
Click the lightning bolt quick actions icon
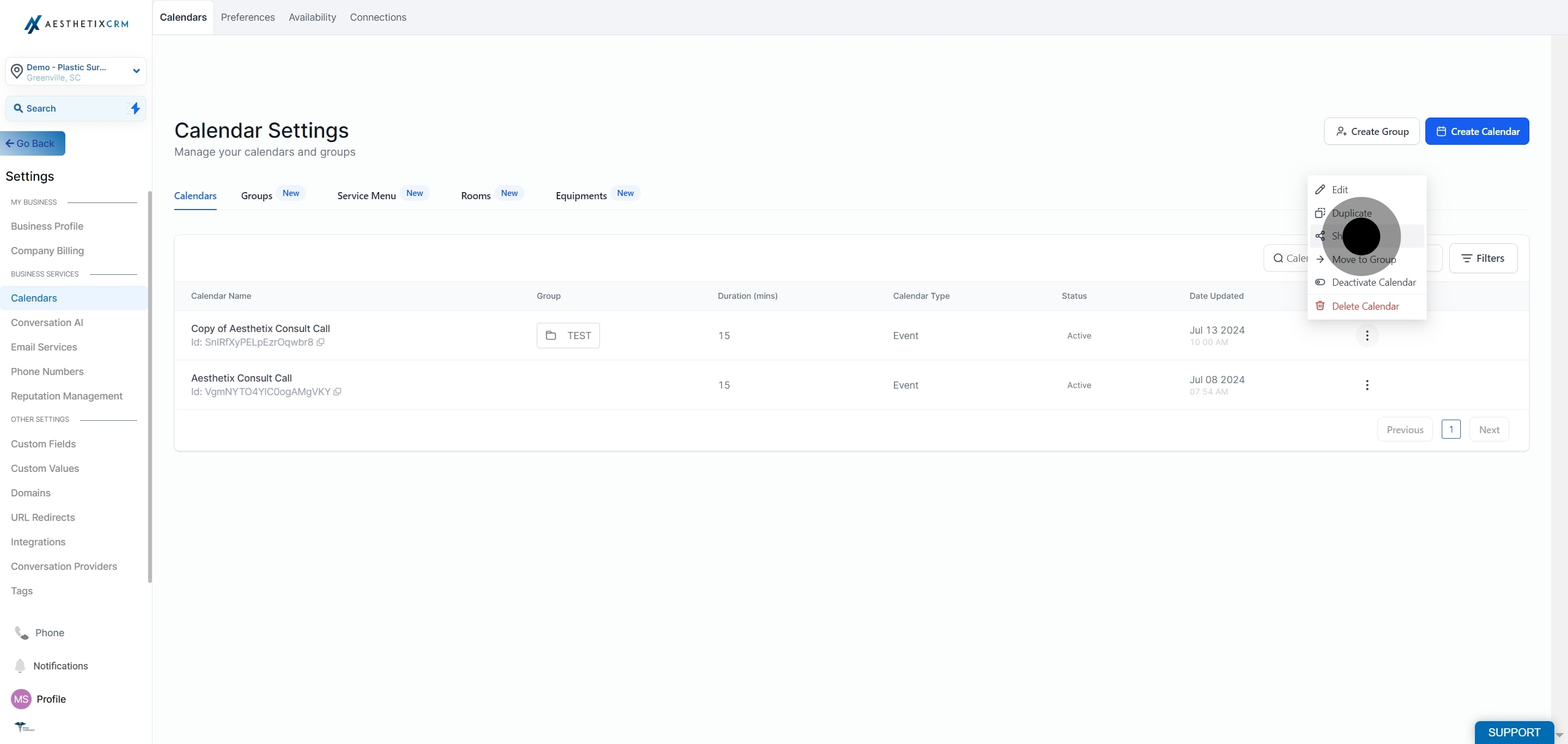pyautogui.click(x=135, y=108)
